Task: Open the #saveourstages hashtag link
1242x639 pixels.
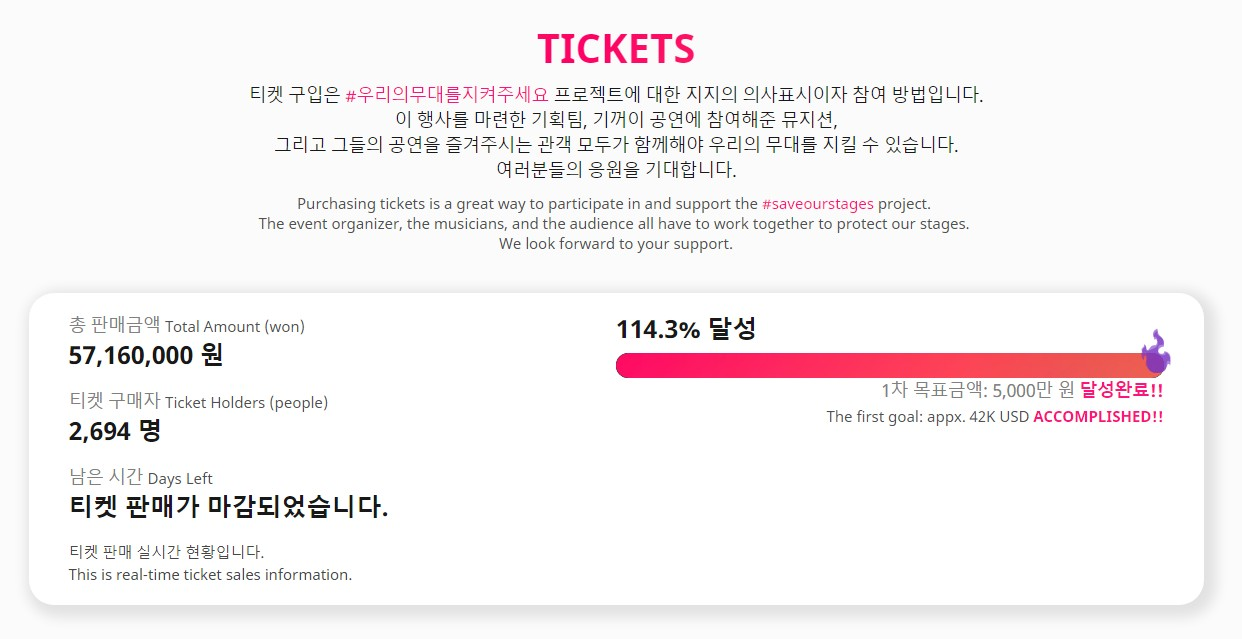Action: tap(817, 204)
